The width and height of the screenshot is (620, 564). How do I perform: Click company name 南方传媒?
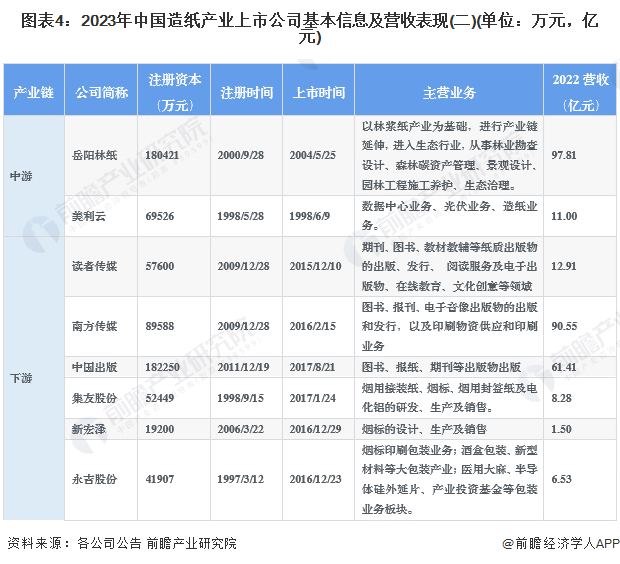coord(95,326)
